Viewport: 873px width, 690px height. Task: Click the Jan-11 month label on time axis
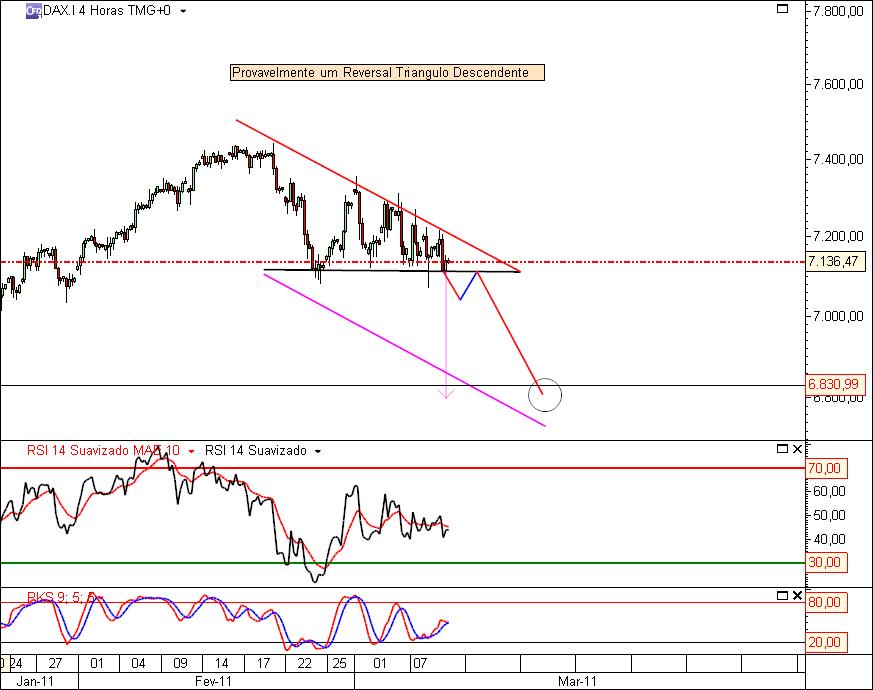[x=35, y=682]
